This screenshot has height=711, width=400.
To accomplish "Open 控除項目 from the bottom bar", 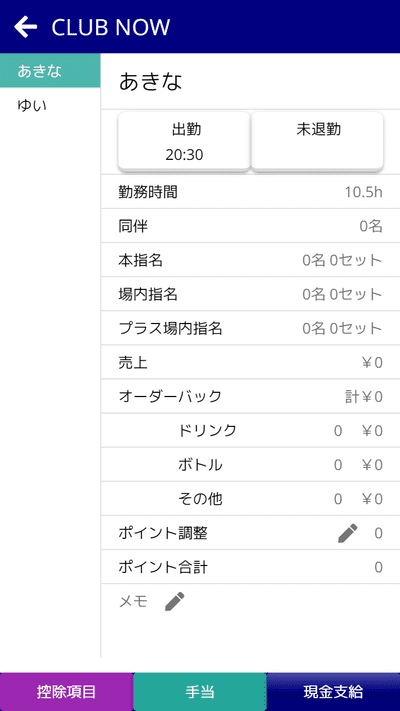I will 66,692.
